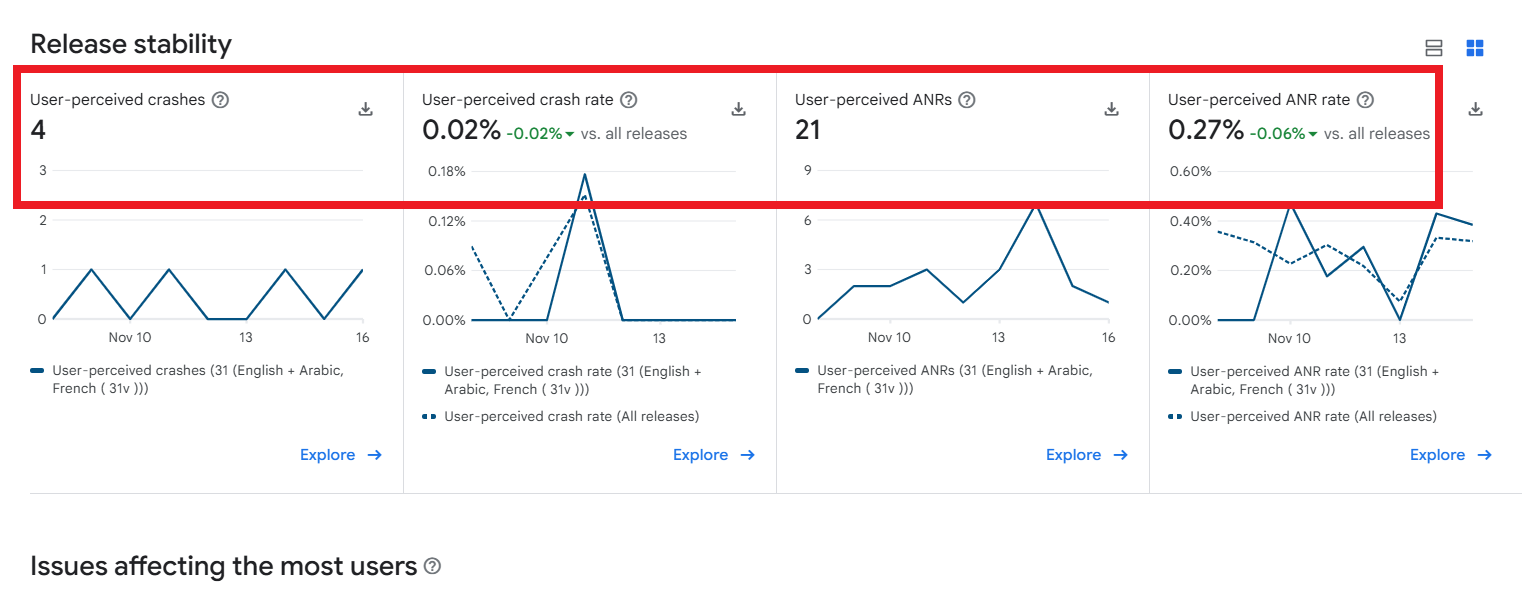Explore User-perceived ANRs details
The image size is (1527, 589).
1087,455
